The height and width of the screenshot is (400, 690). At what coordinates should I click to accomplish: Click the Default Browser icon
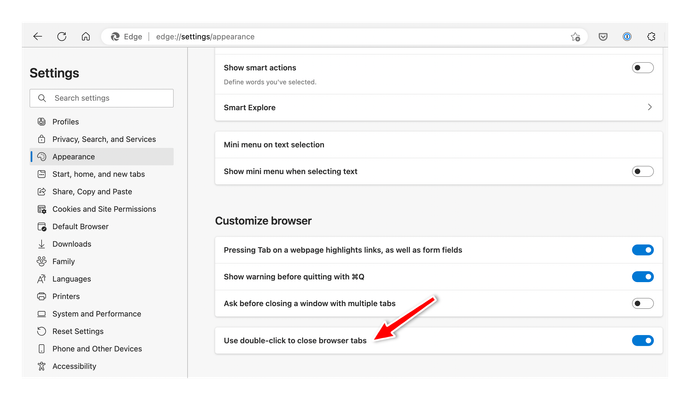[x=42, y=227]
